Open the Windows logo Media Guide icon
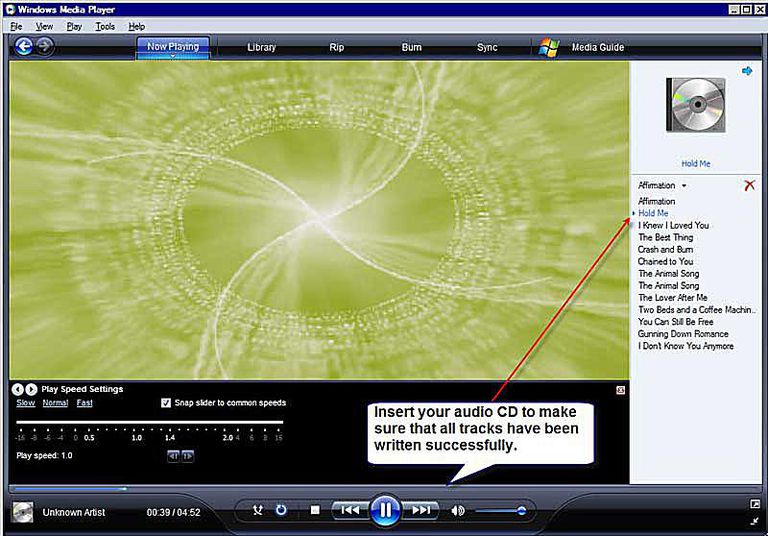Screen dimensions: 768x536 (x=549, y=48)
